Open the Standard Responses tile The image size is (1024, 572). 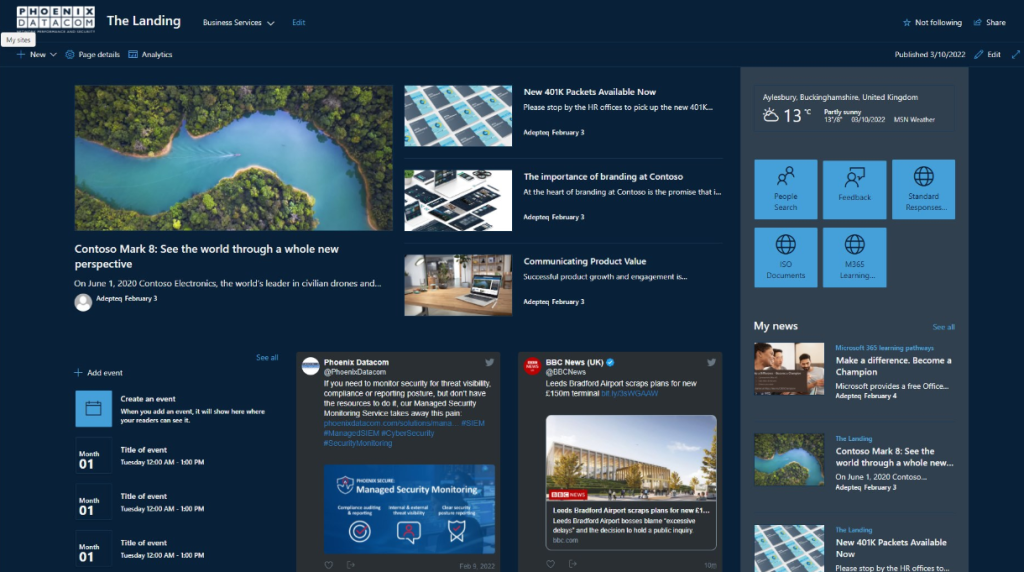pos(923,189)
